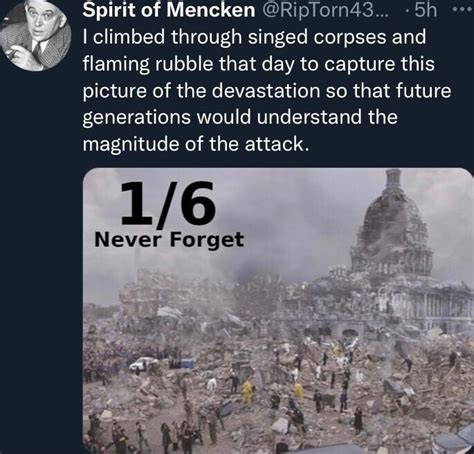Open the attached rubble photo
The image size is (474, 454).
click(x=278, y=311)
